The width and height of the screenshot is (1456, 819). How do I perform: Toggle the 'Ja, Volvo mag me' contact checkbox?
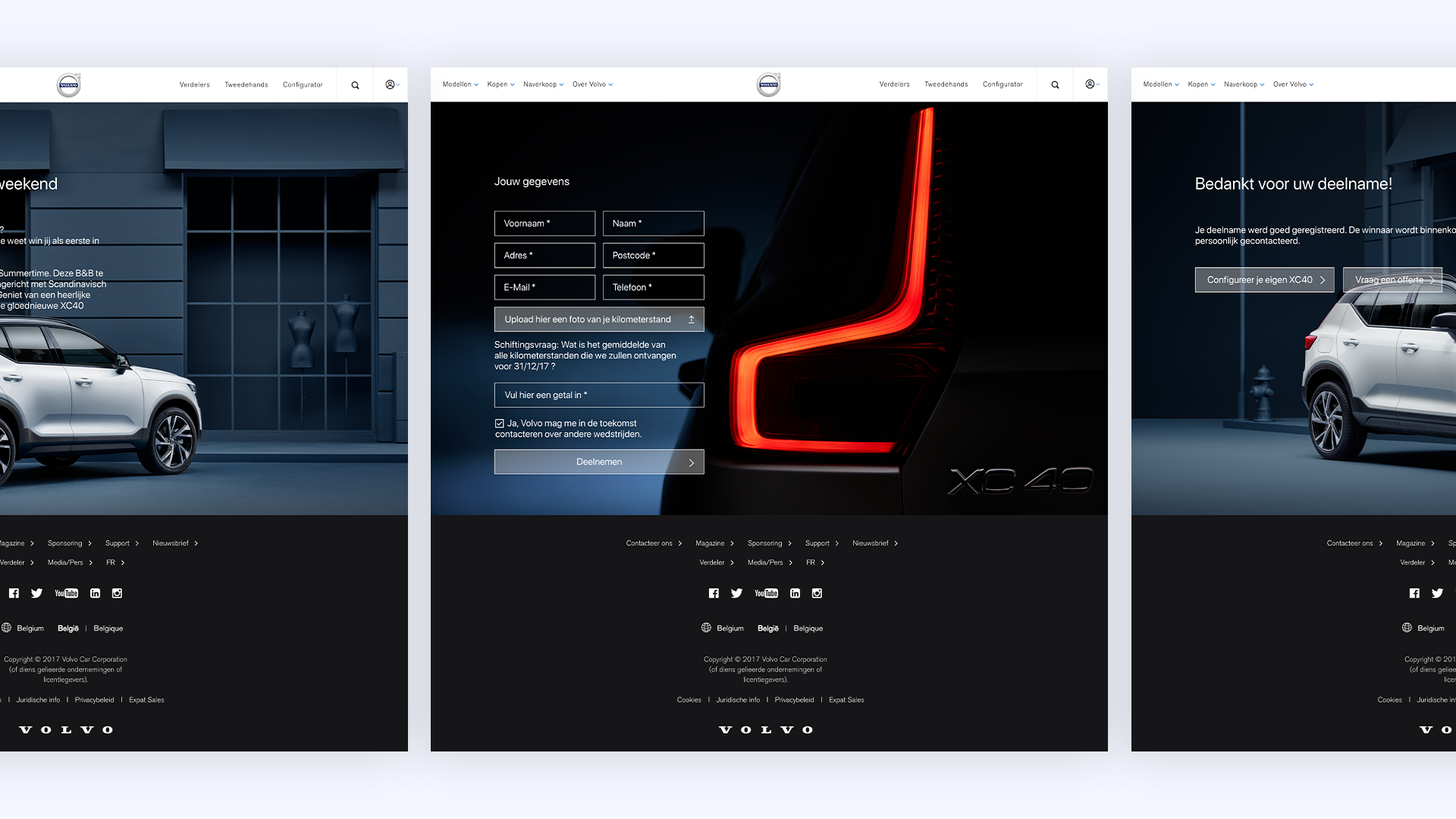(499, 423)
